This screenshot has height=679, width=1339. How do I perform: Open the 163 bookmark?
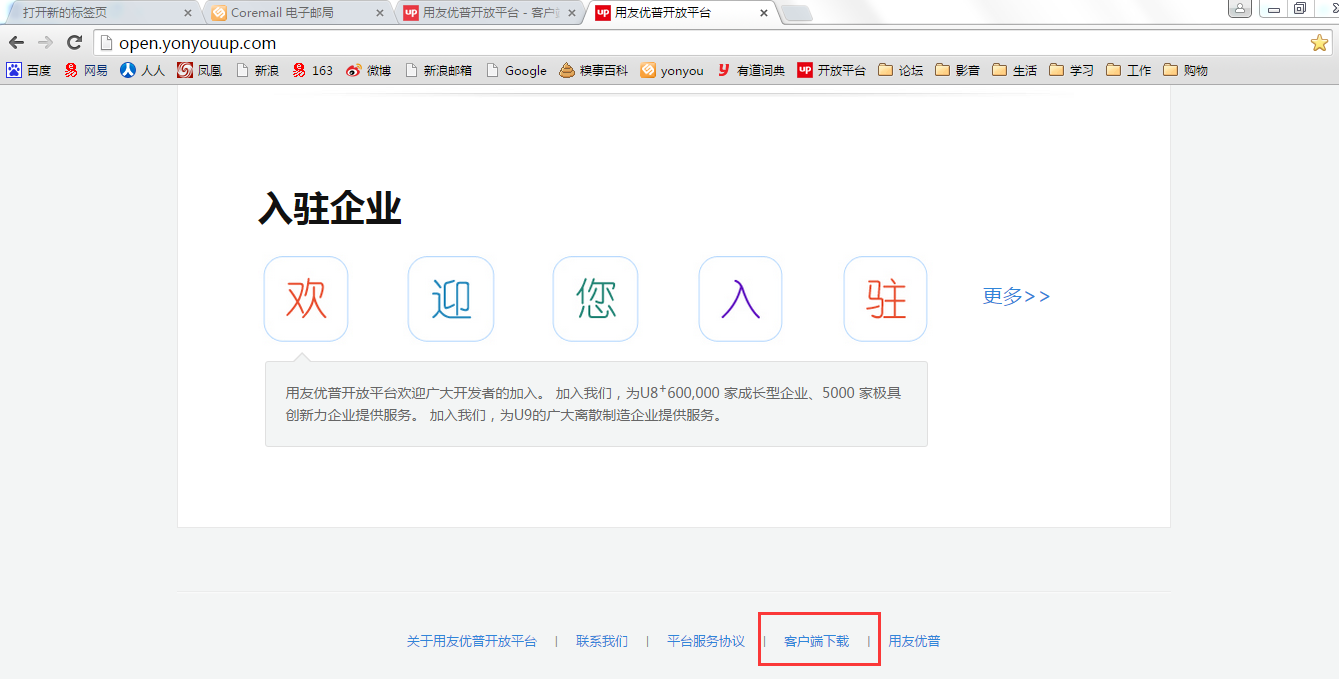tap(313, 70)
